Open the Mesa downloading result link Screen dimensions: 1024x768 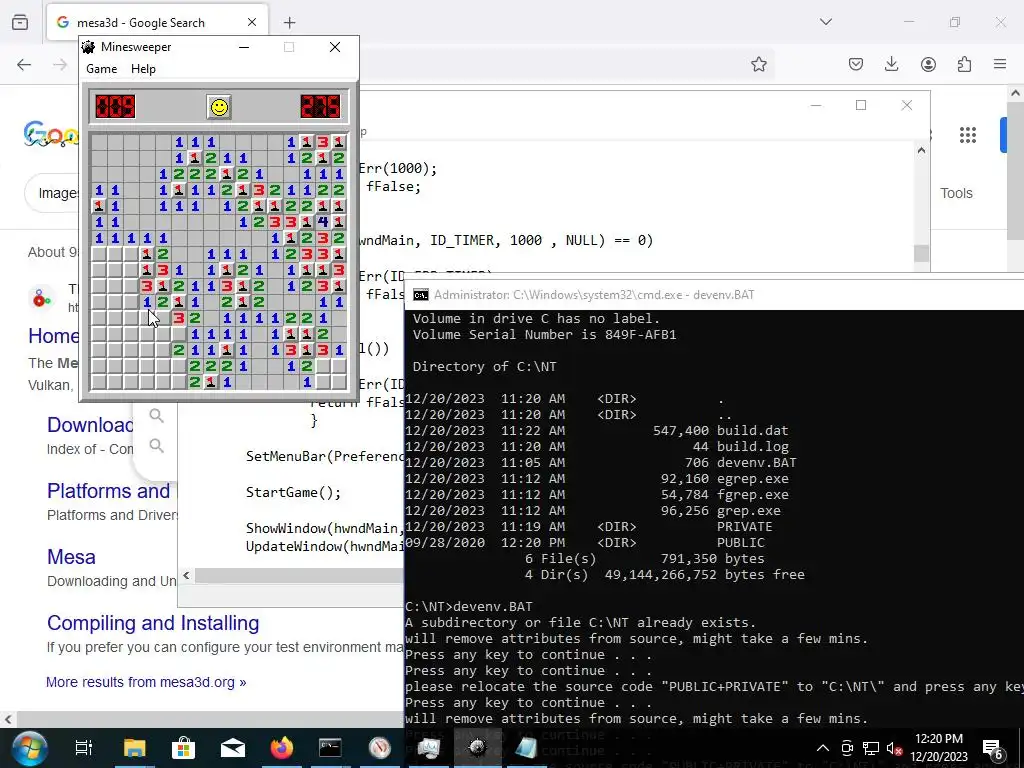tap(71, 557)
